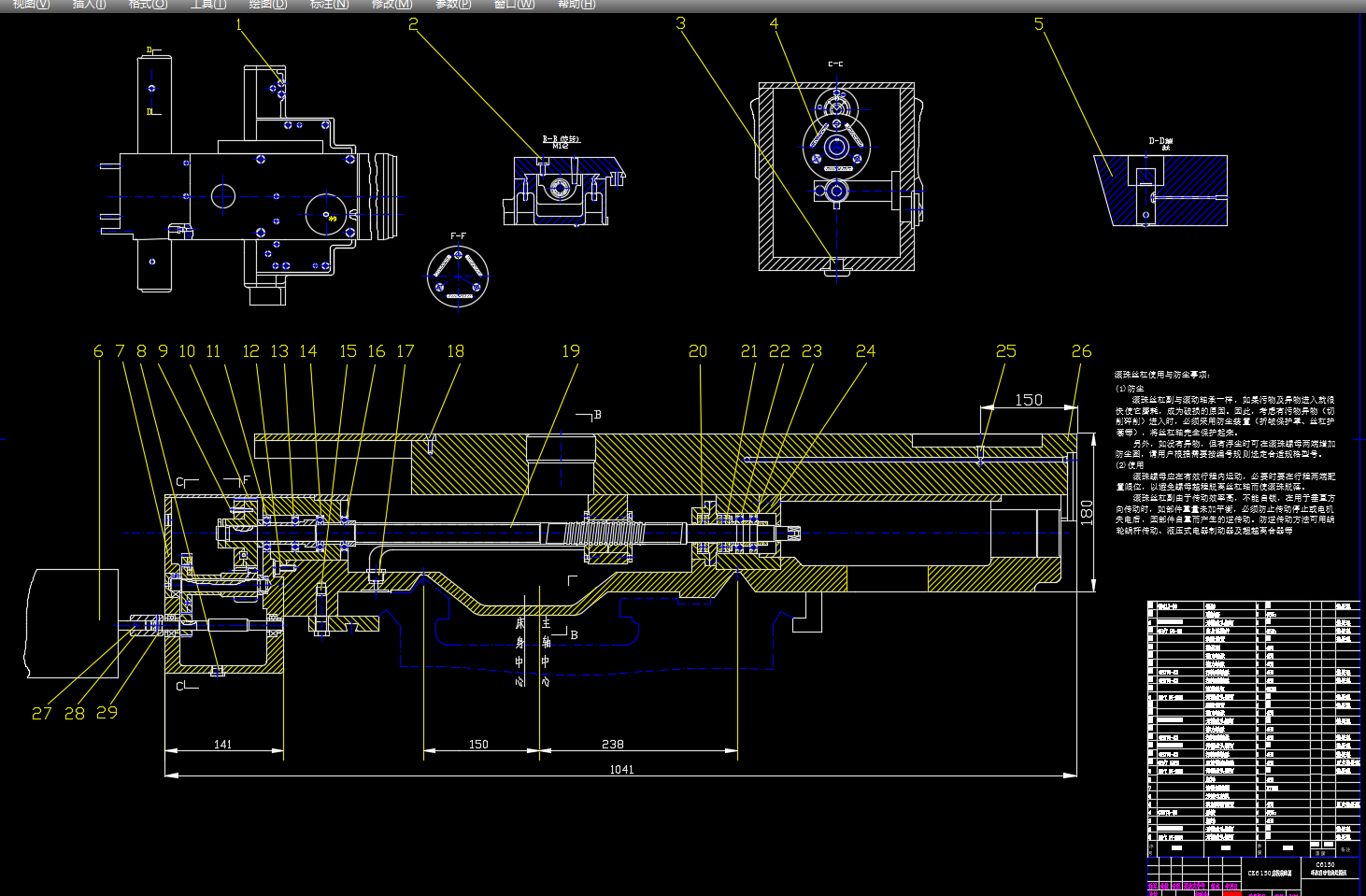Click the (1) 防尘 note heading
This screenshot has height=896, width=1366.
pyautogui.click(x=1130, y=389)
